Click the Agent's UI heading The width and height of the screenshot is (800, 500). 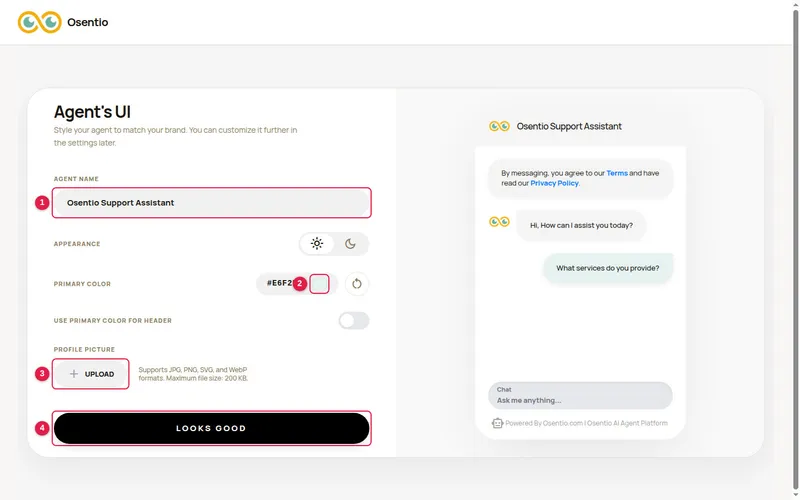92,112
